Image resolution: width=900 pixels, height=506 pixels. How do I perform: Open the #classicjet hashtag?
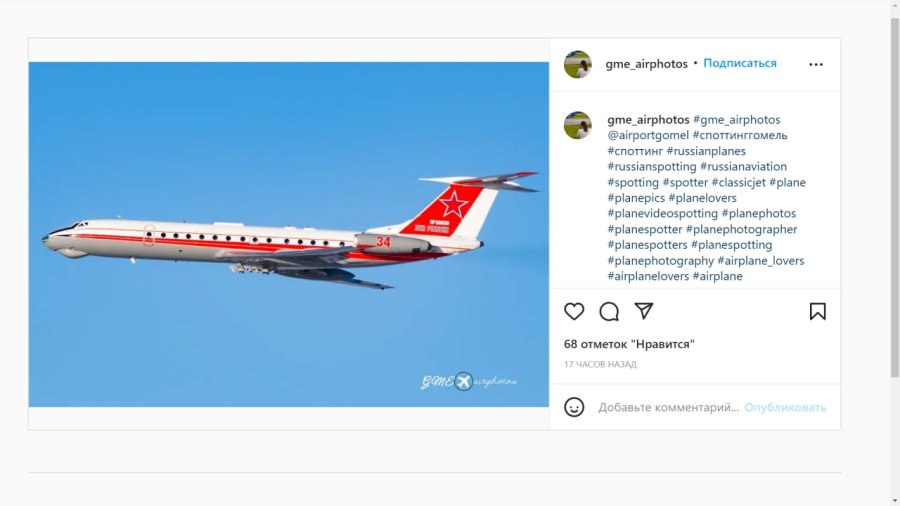click(739, 182)
